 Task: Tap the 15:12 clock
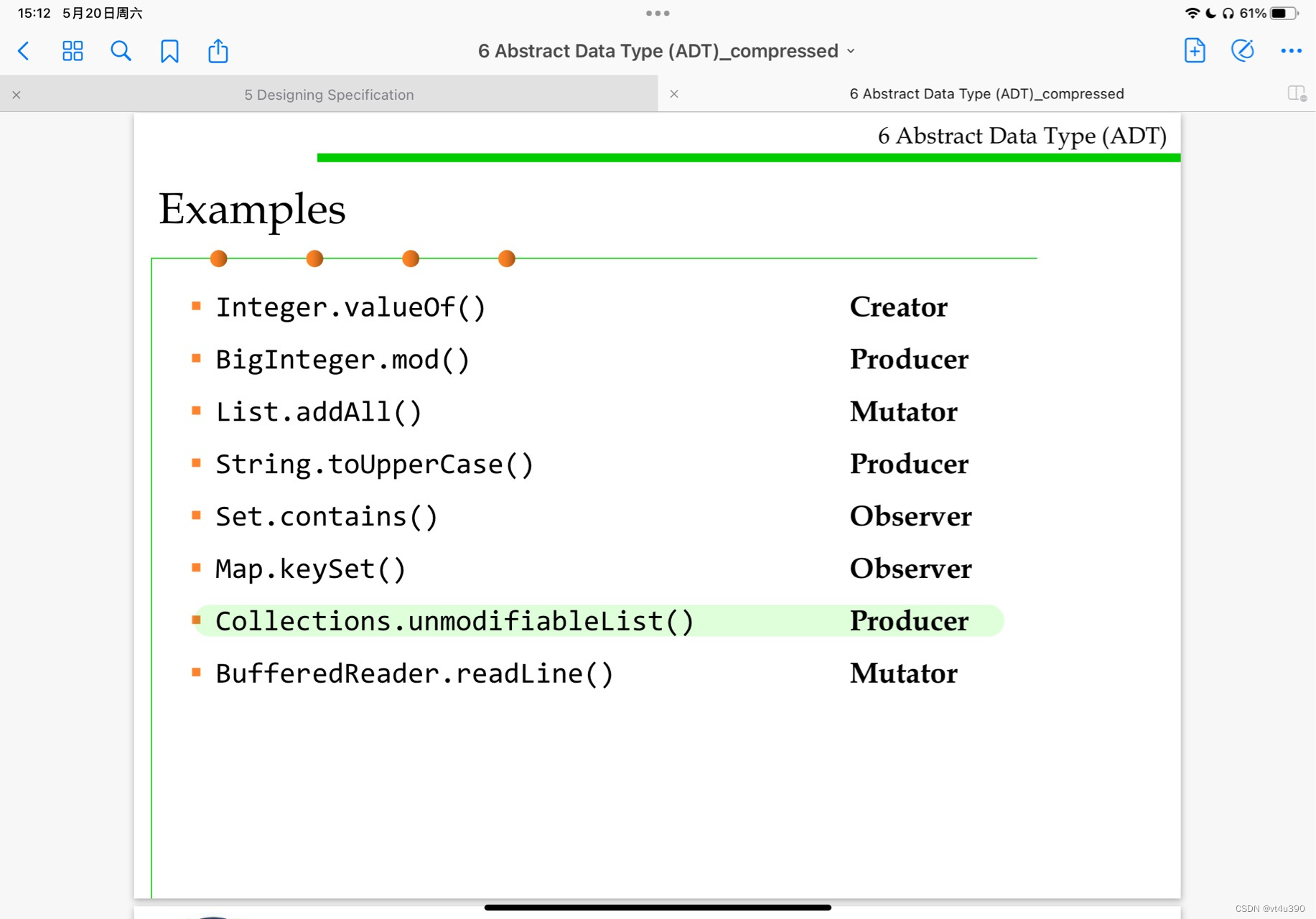click(34, 13)
